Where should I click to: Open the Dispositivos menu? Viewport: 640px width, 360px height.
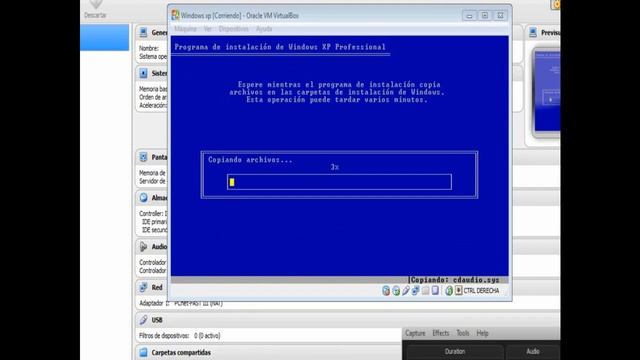233,29
